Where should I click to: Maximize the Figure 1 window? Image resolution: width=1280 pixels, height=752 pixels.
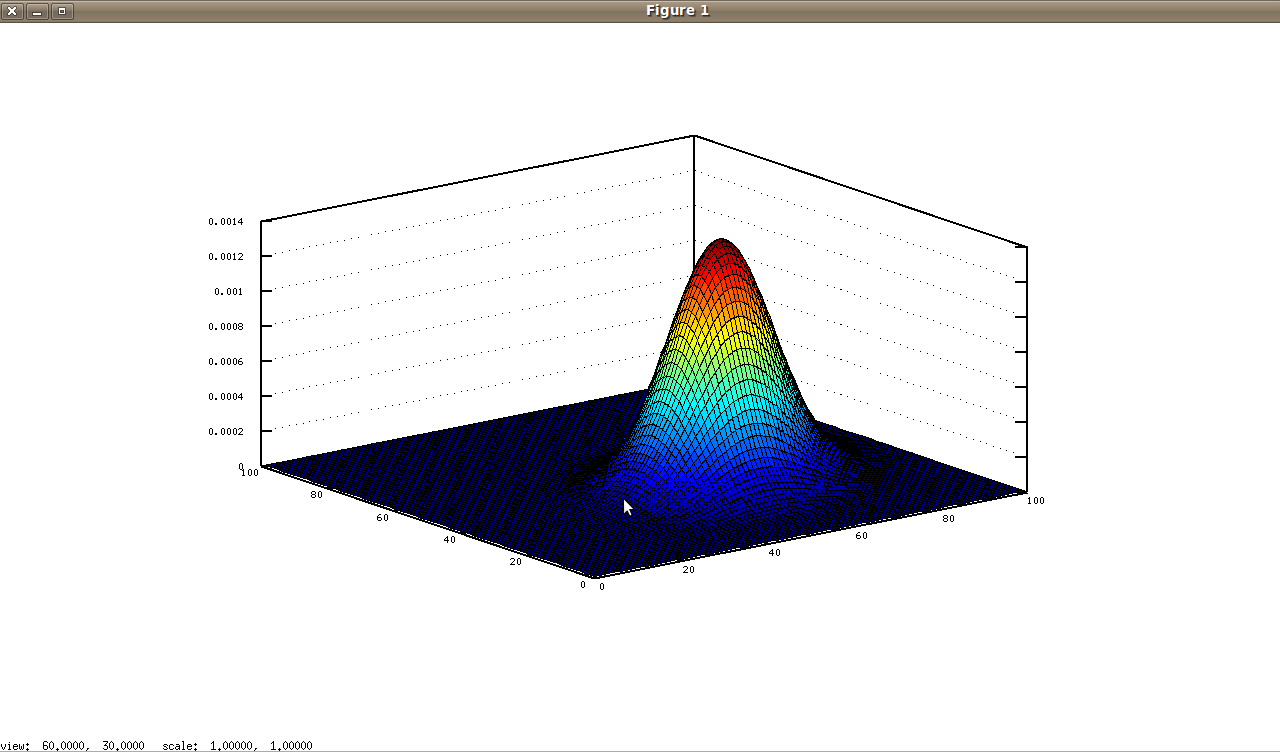tap(62, 11)
